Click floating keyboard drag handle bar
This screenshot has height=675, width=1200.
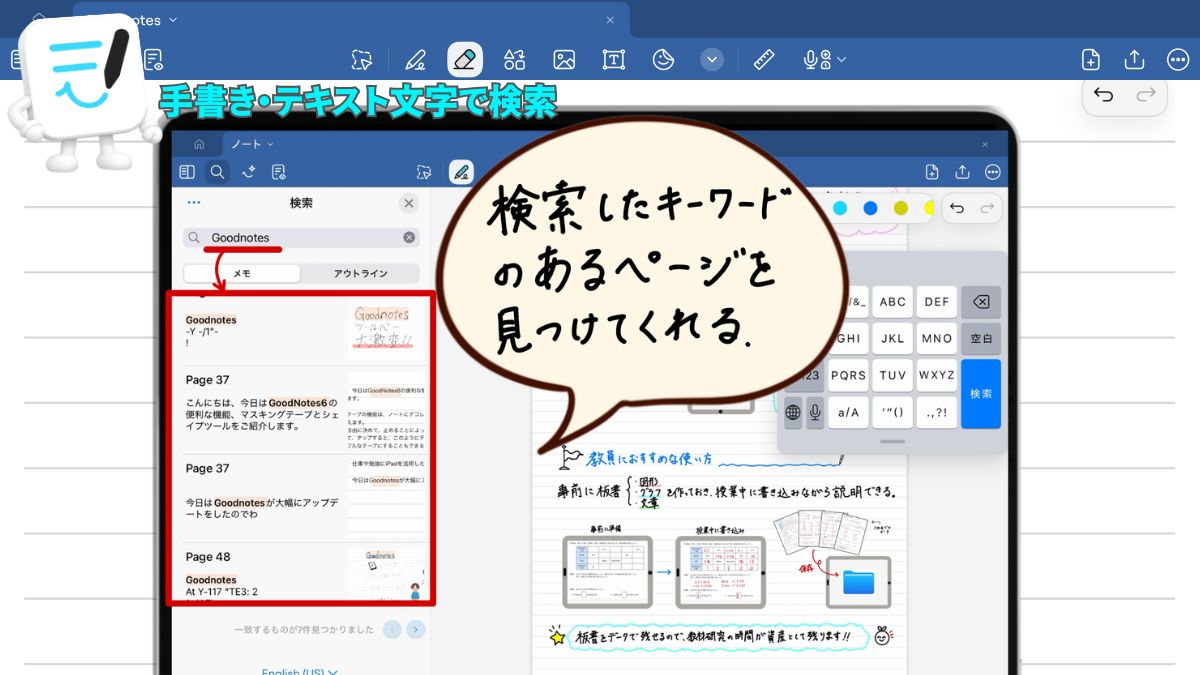[892, 441]
